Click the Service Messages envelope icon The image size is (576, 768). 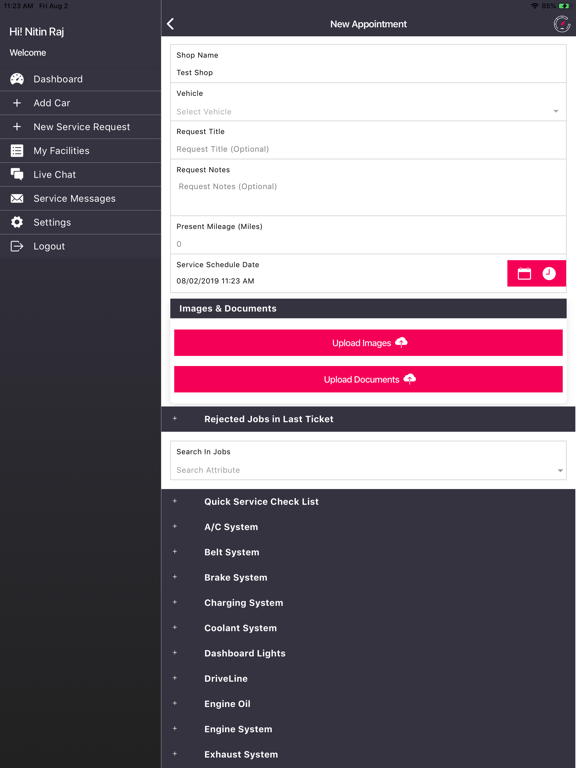tap(17, 198)
